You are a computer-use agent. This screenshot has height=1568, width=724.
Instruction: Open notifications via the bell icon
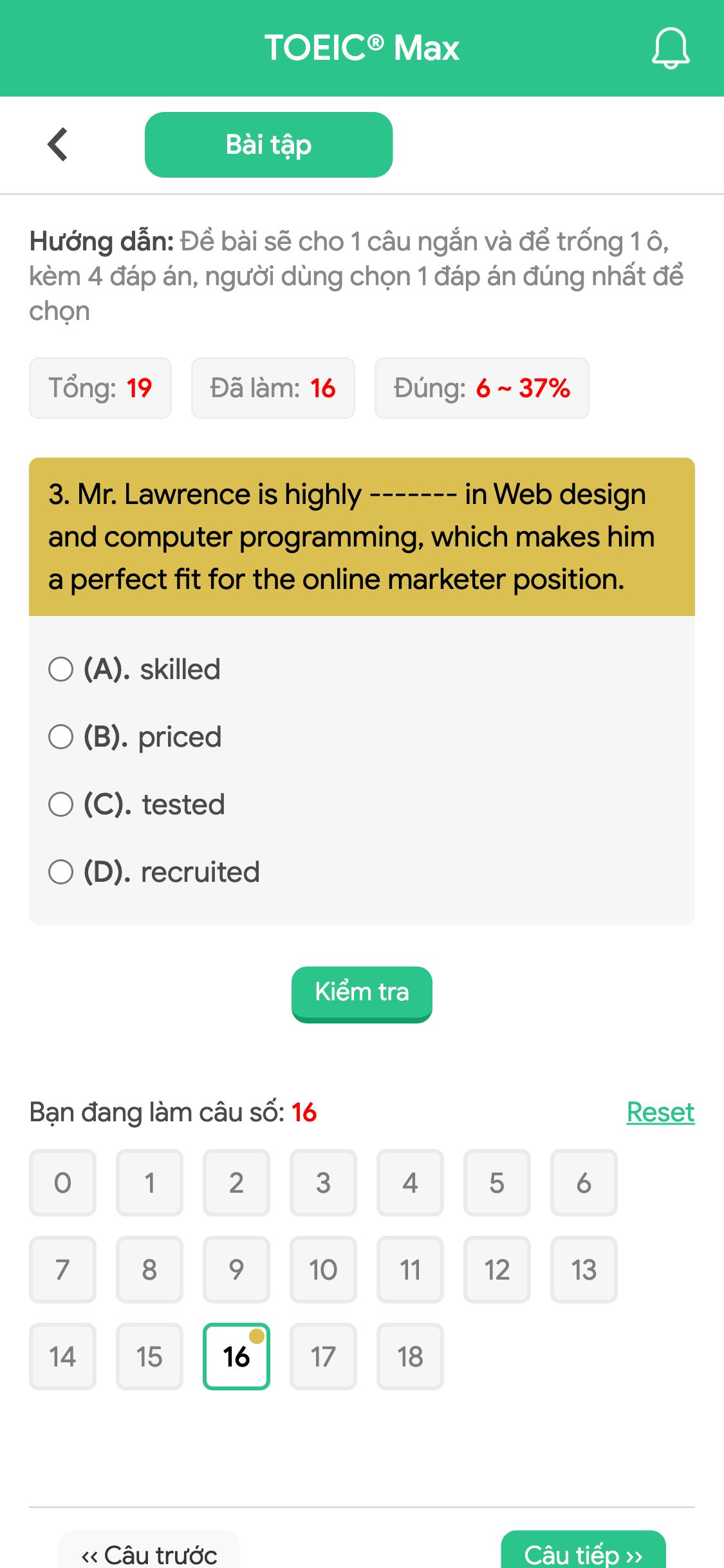pyautogui.click(x=670, y=48)
